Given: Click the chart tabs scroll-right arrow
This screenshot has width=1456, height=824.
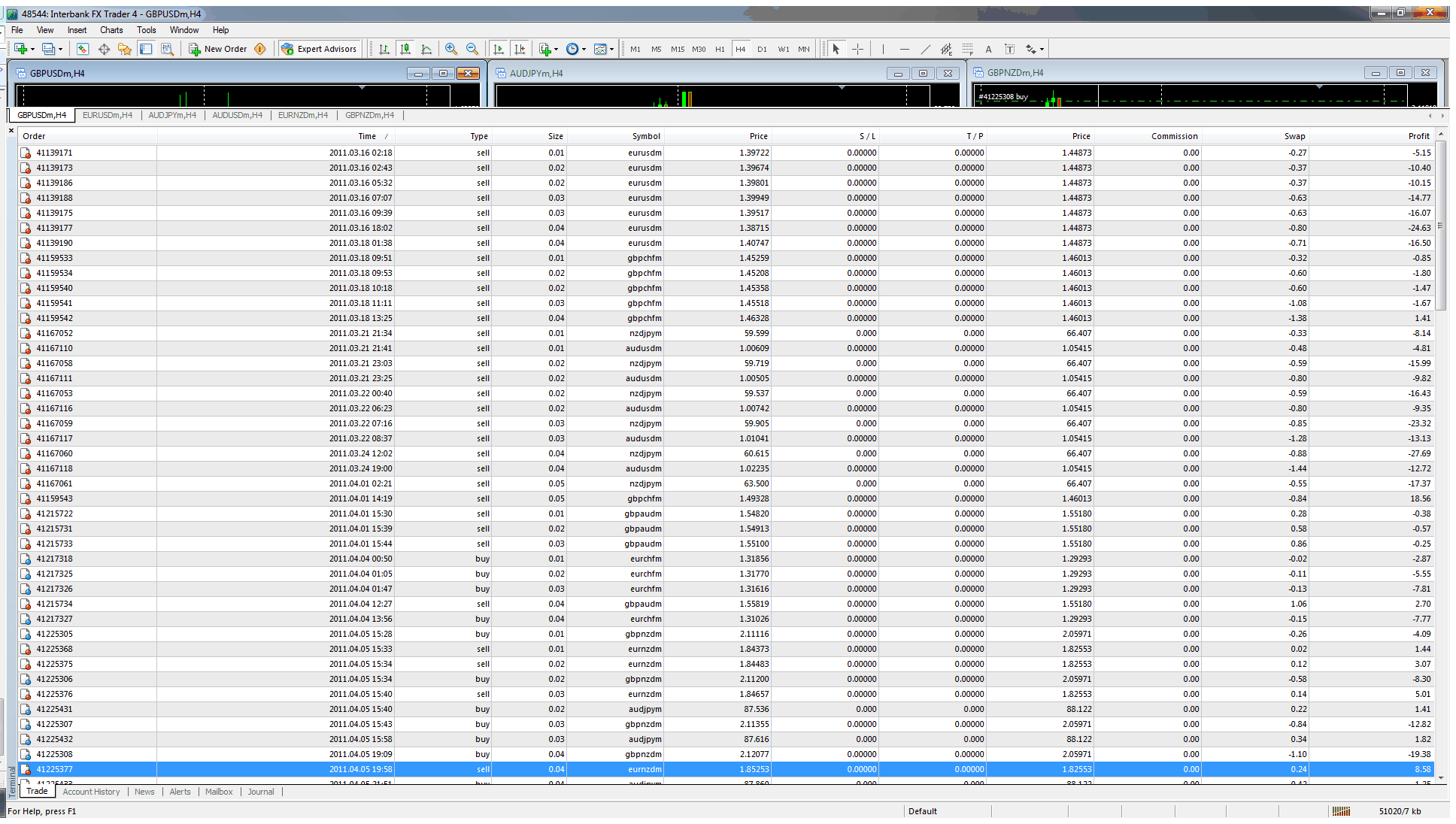Looking at the screenshot, I should coord(1442,116).
